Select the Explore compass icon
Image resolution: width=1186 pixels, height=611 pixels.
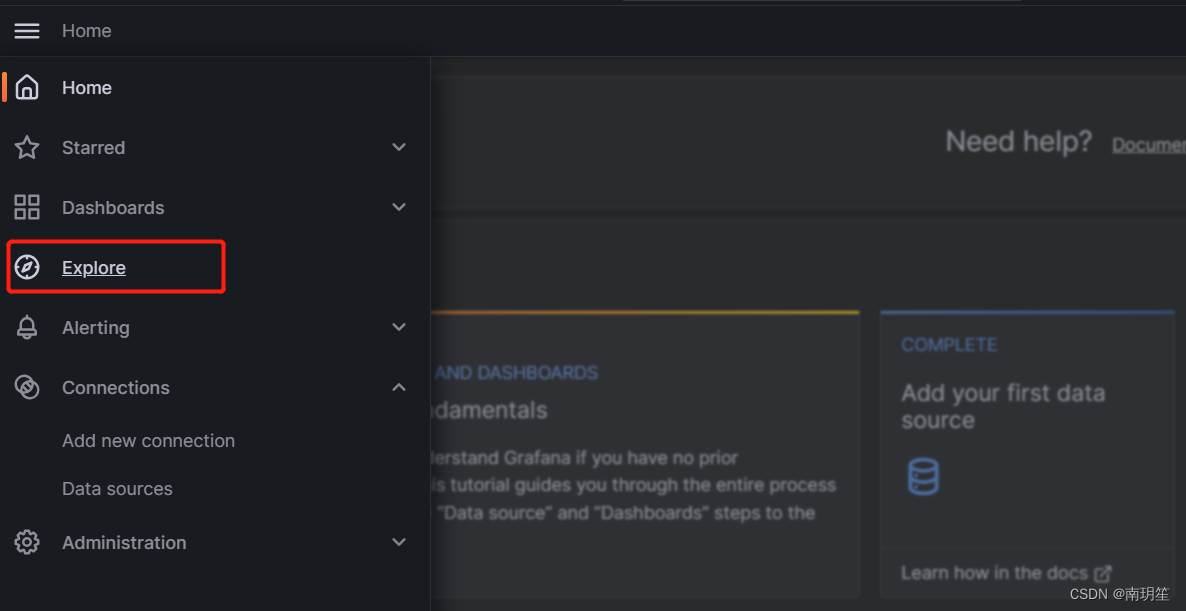click(x=26, y=267)
